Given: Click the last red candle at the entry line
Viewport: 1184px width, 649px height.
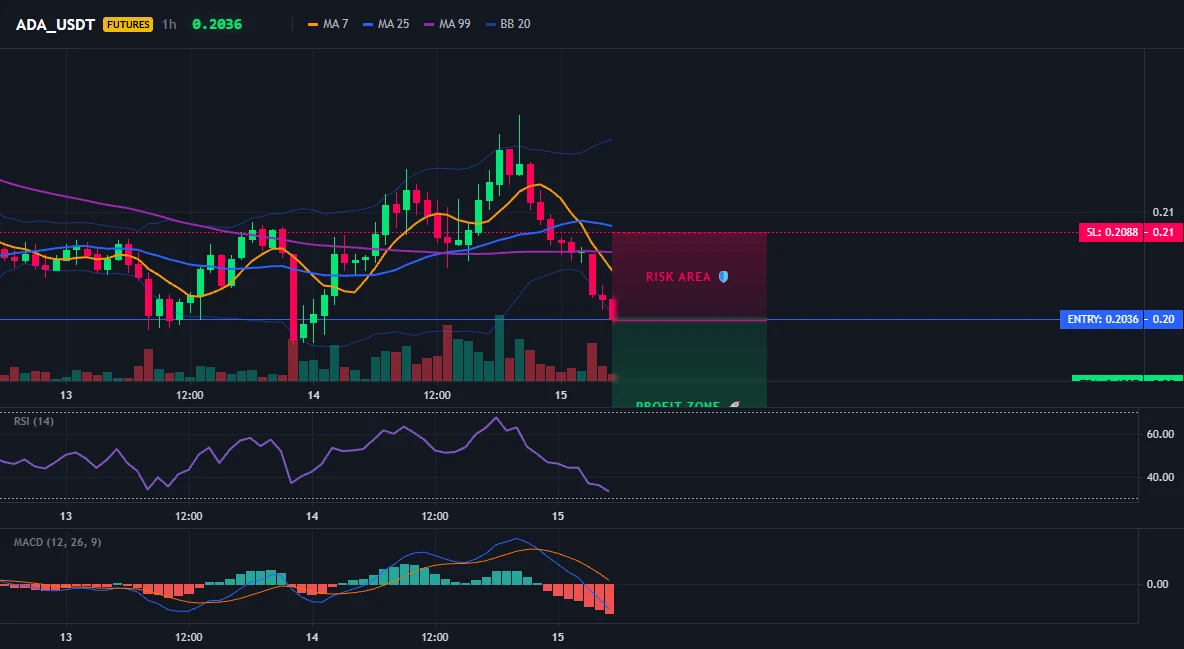Looking at the screenshot, I should [612, 309].
